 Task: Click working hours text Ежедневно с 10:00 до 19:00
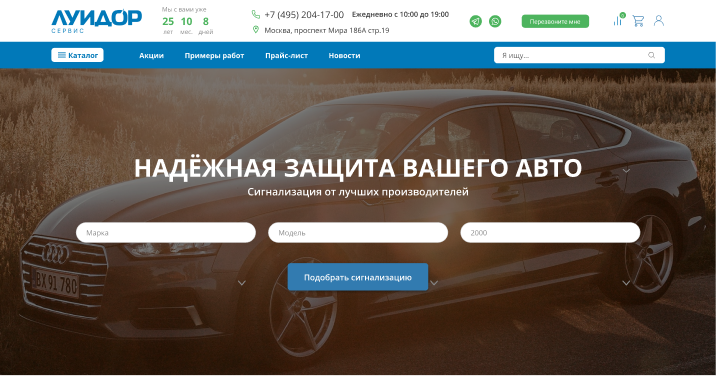pos(400,14)
